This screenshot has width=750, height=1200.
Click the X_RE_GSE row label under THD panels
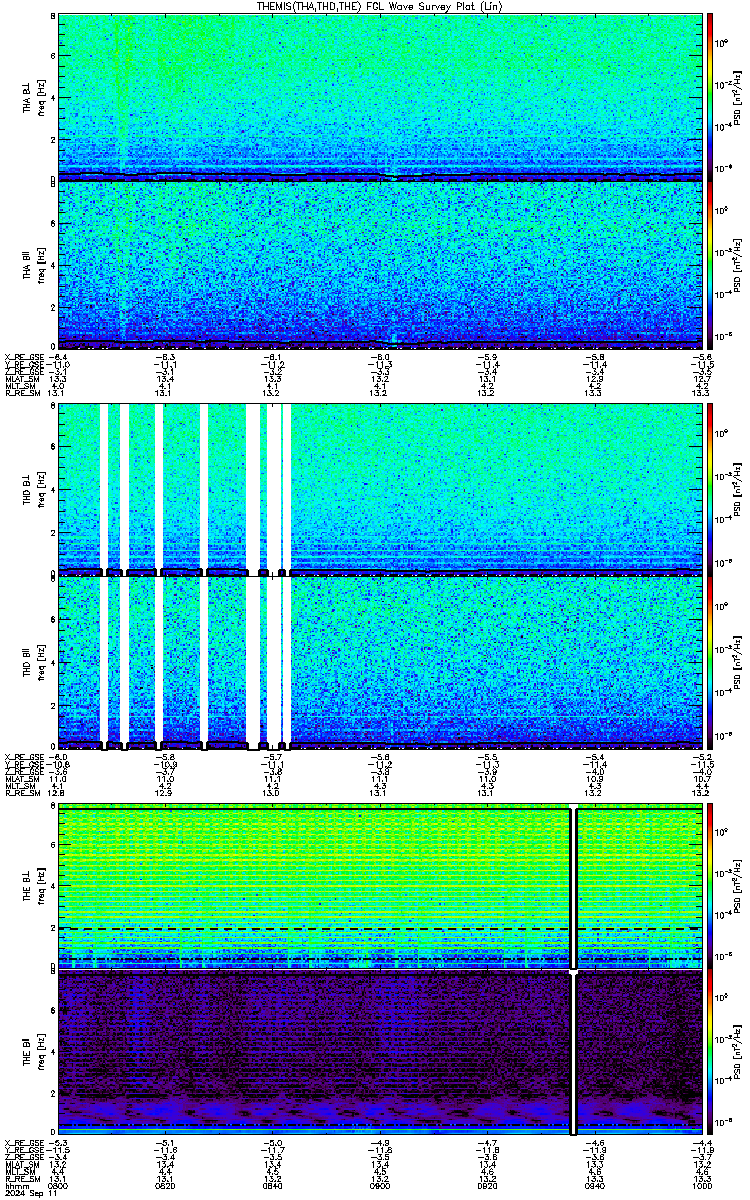[x=23, y=756]
